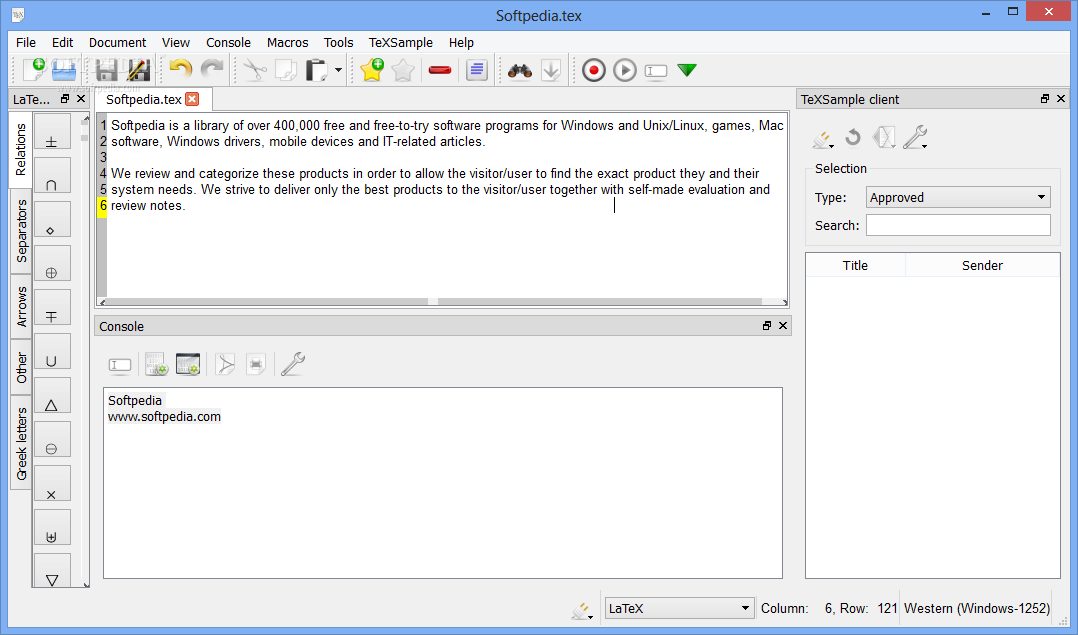
Task: Insert the union cup symbol
Action: [52, 351]
